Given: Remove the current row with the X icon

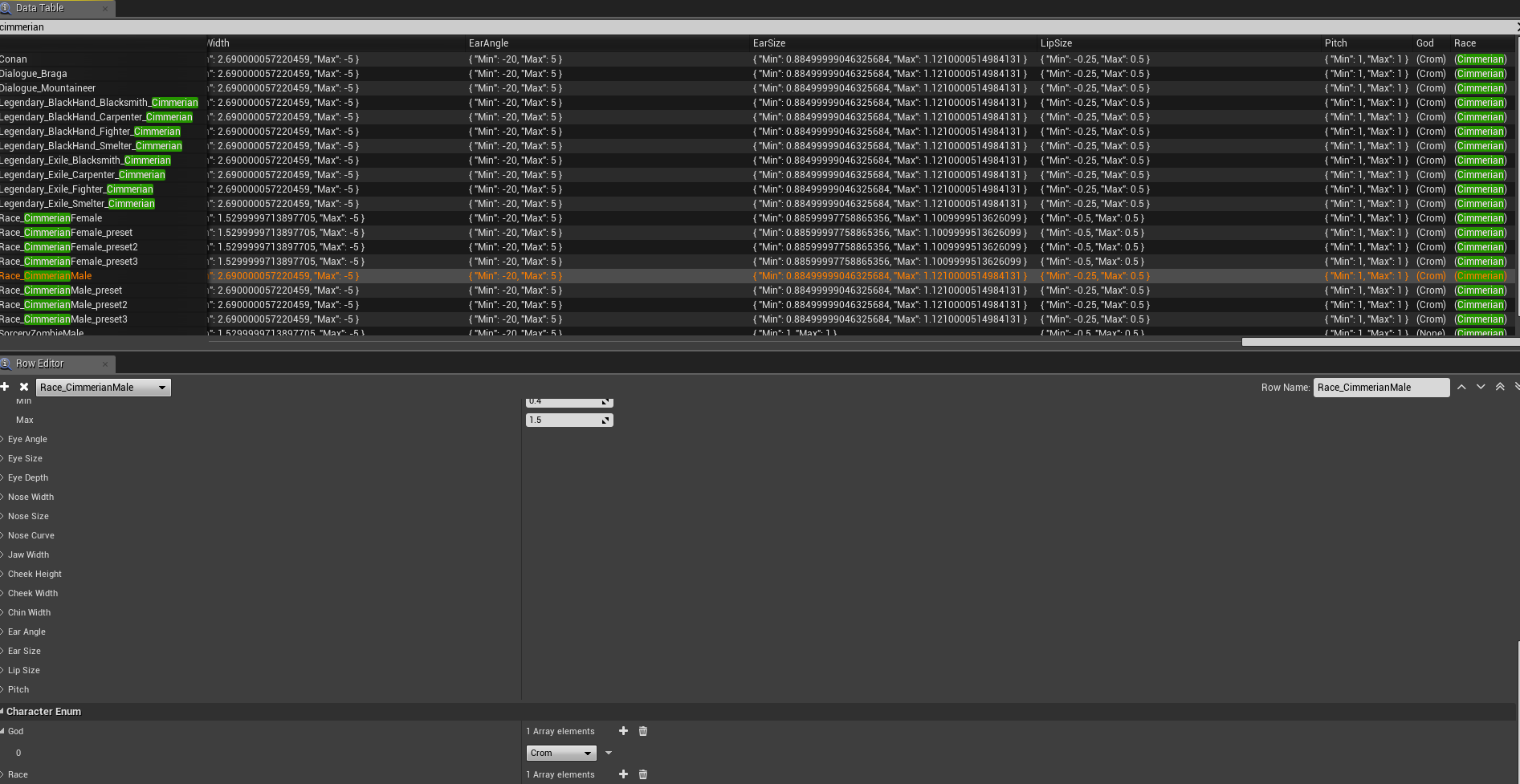Looking at the screenshot, I should 24,387.
